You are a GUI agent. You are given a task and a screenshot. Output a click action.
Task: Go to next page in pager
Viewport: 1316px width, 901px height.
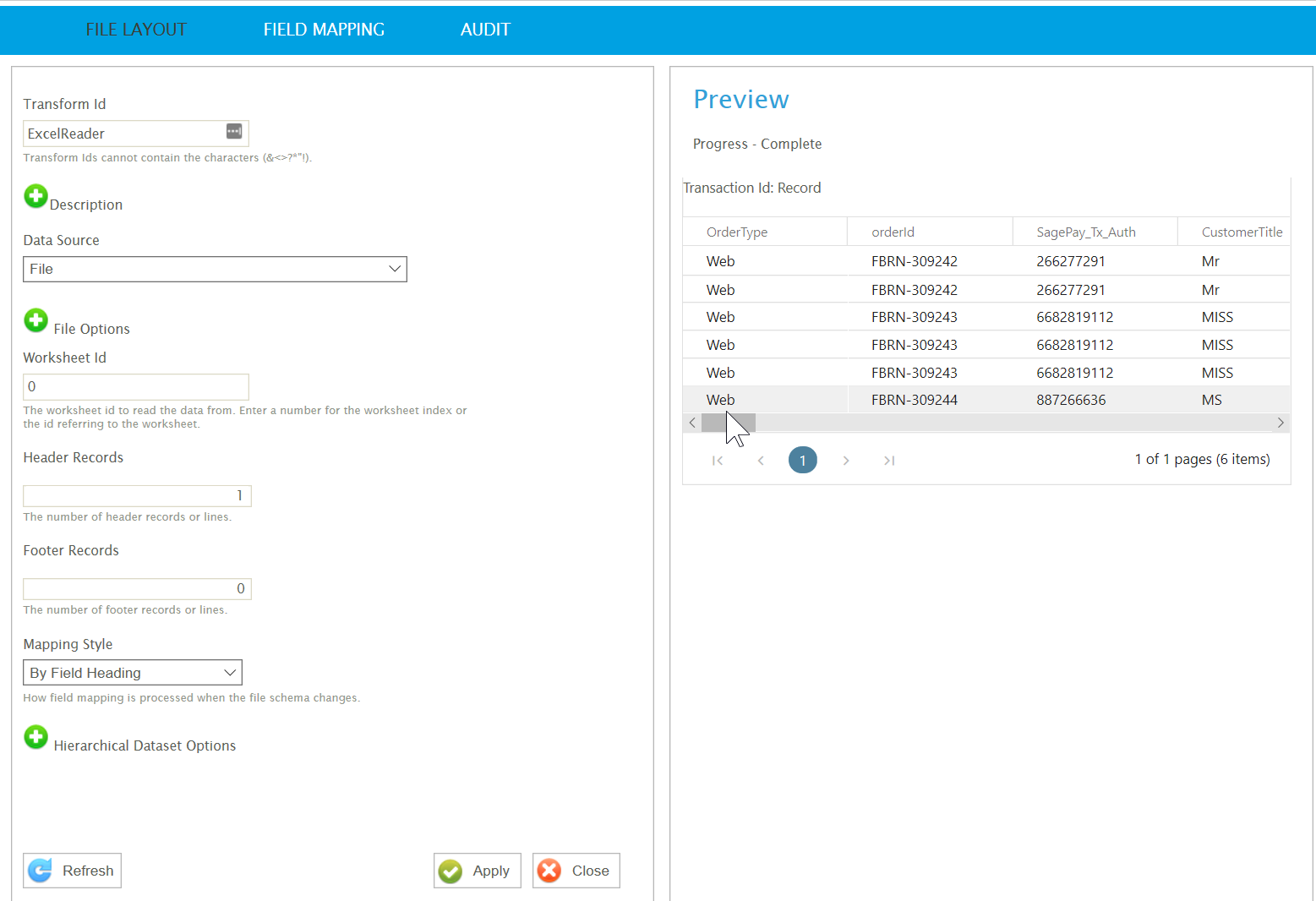(x=846, y=461)
